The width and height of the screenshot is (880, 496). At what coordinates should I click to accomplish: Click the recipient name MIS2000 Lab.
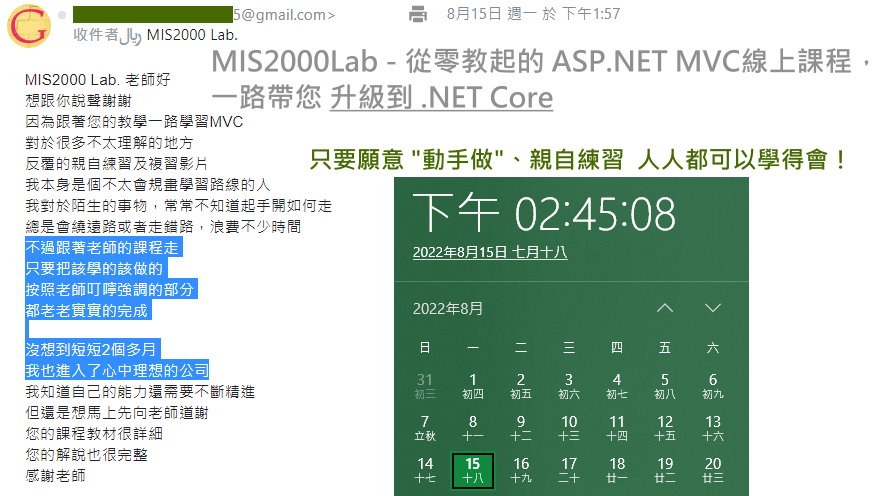tap(192, 35)
